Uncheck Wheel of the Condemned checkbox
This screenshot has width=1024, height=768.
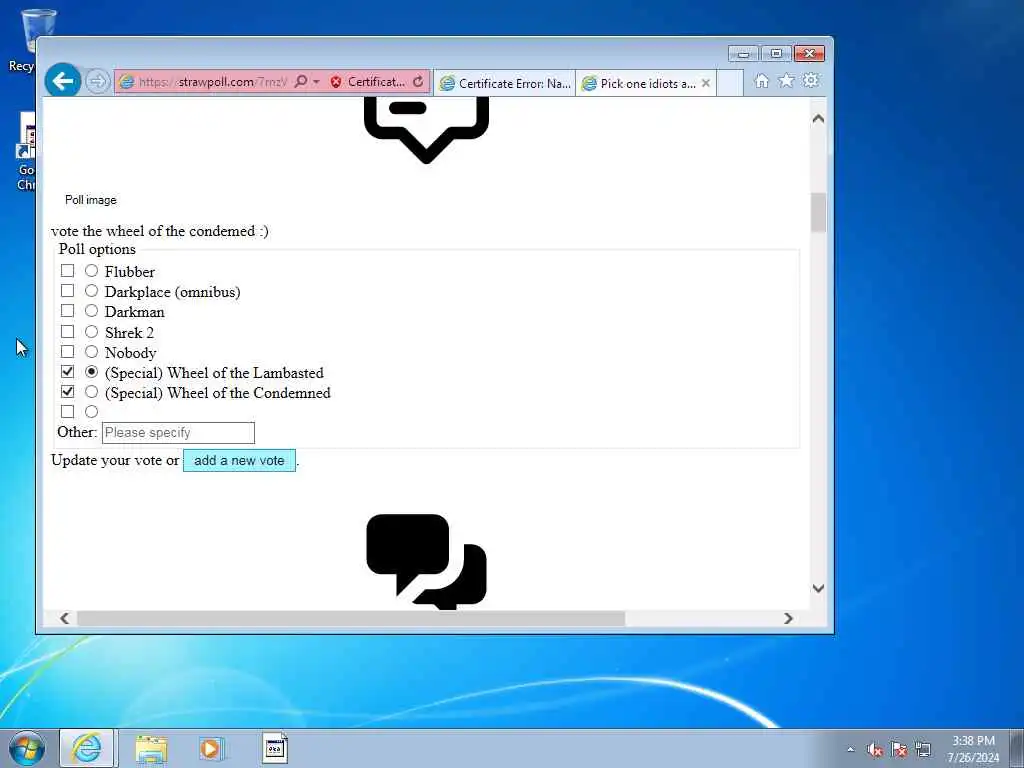[67, 392]
